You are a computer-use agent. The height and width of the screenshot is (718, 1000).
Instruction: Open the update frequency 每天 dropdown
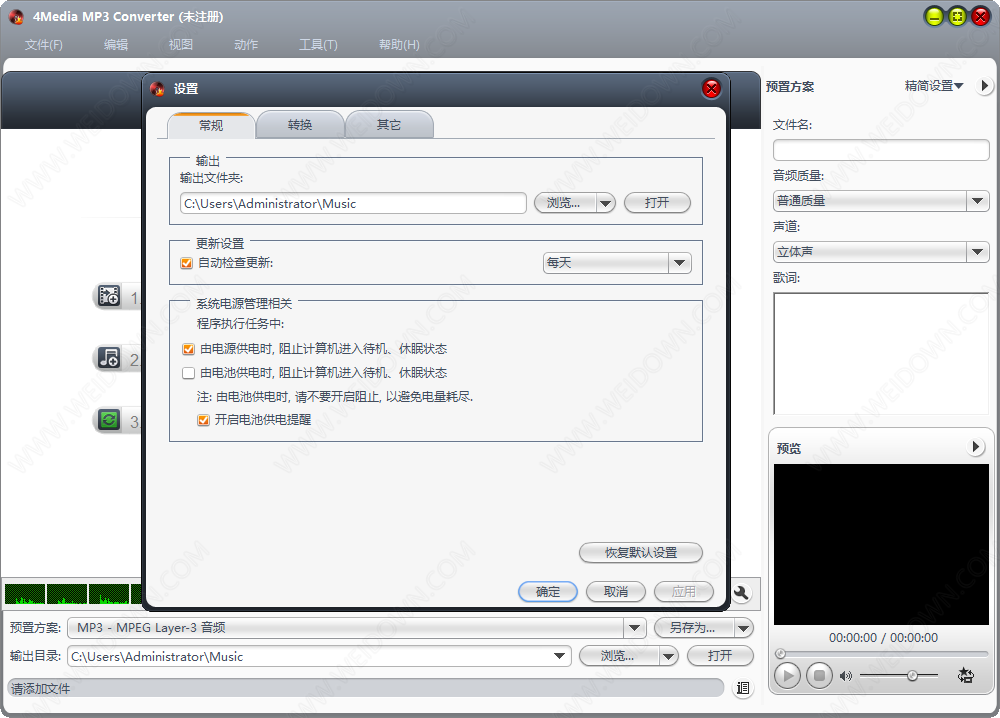pos(617,263)
